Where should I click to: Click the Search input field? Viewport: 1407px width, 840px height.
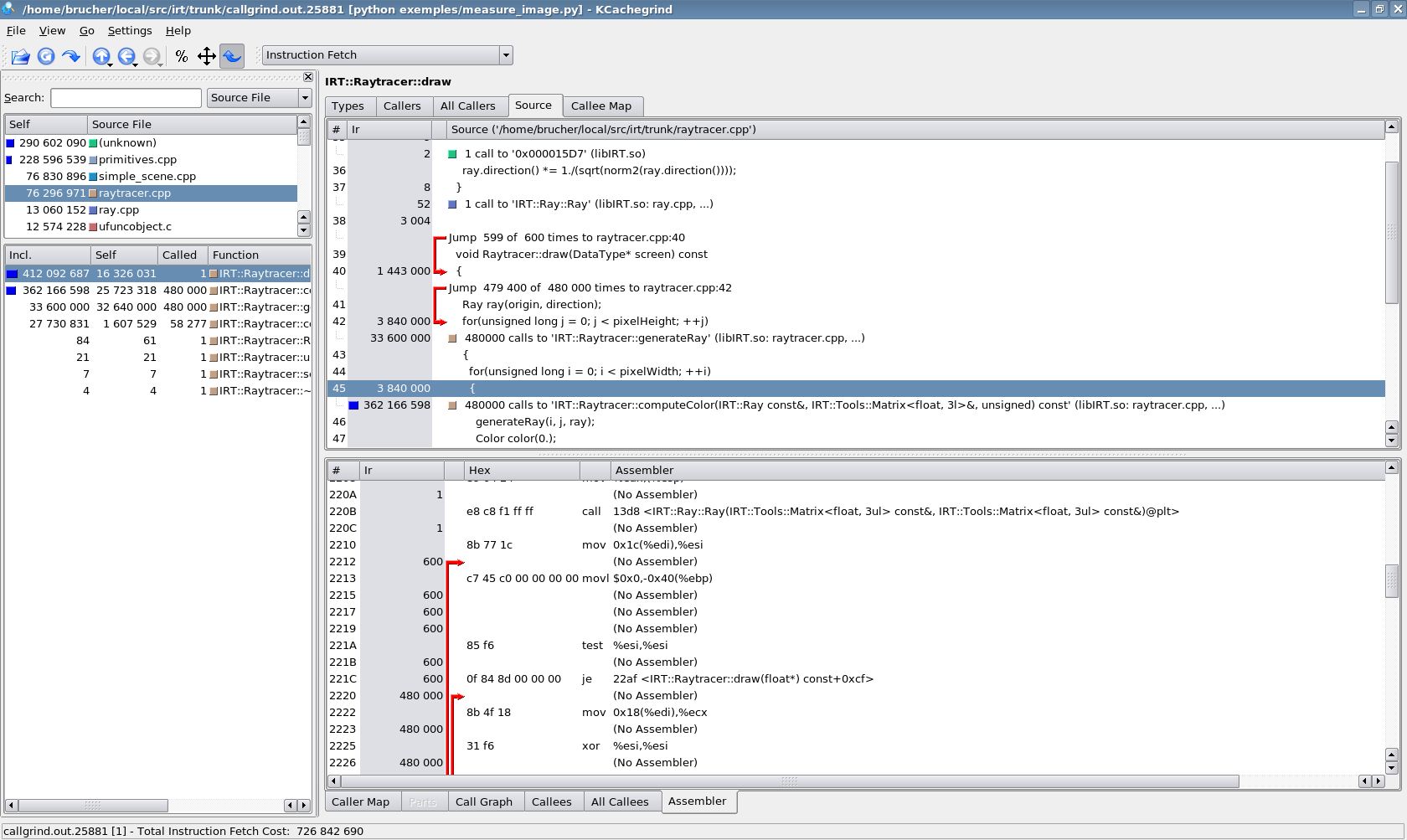click(126, 98)
